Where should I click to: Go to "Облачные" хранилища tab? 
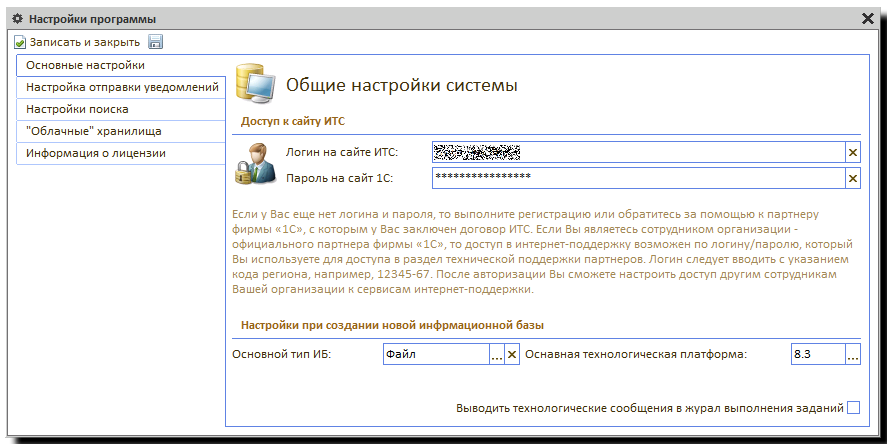coord(120,131)
